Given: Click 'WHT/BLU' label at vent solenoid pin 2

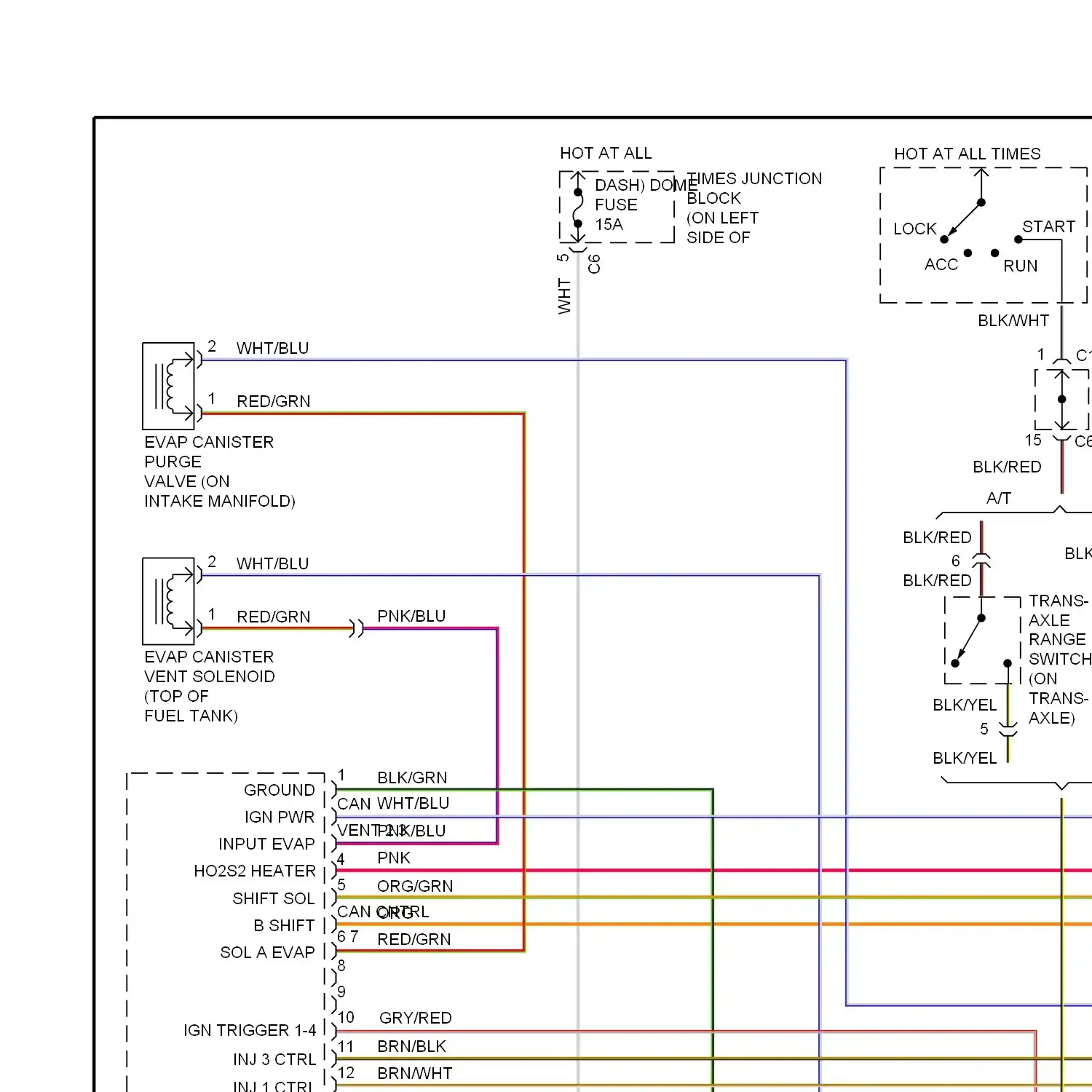Looking at the screenshot, I should pyautogui.click(x=272, y=563).
